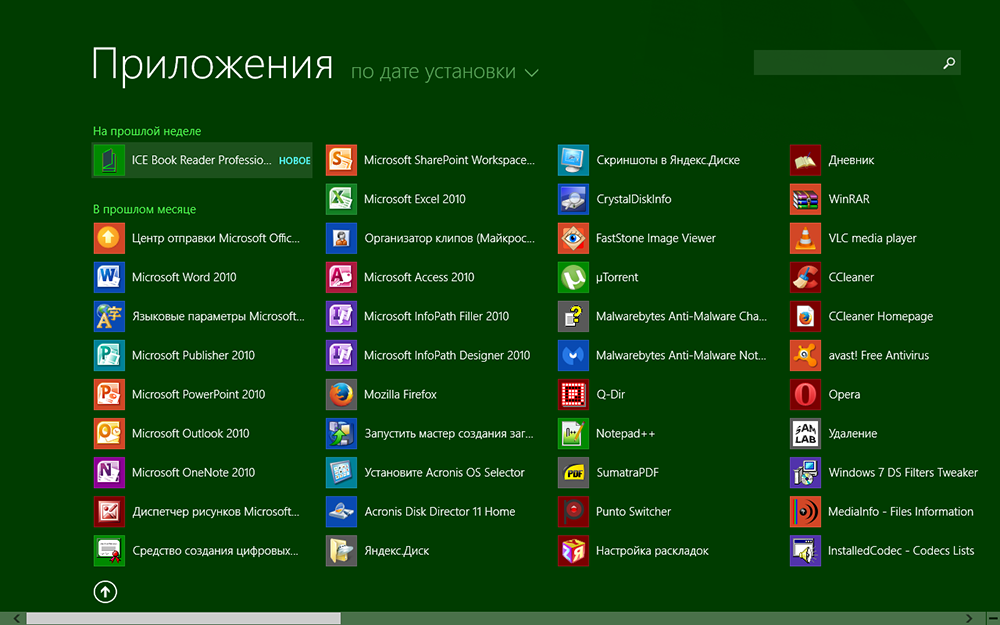Start µTorrent icon
1000x625 pixels.
click(x=573, y=277)
